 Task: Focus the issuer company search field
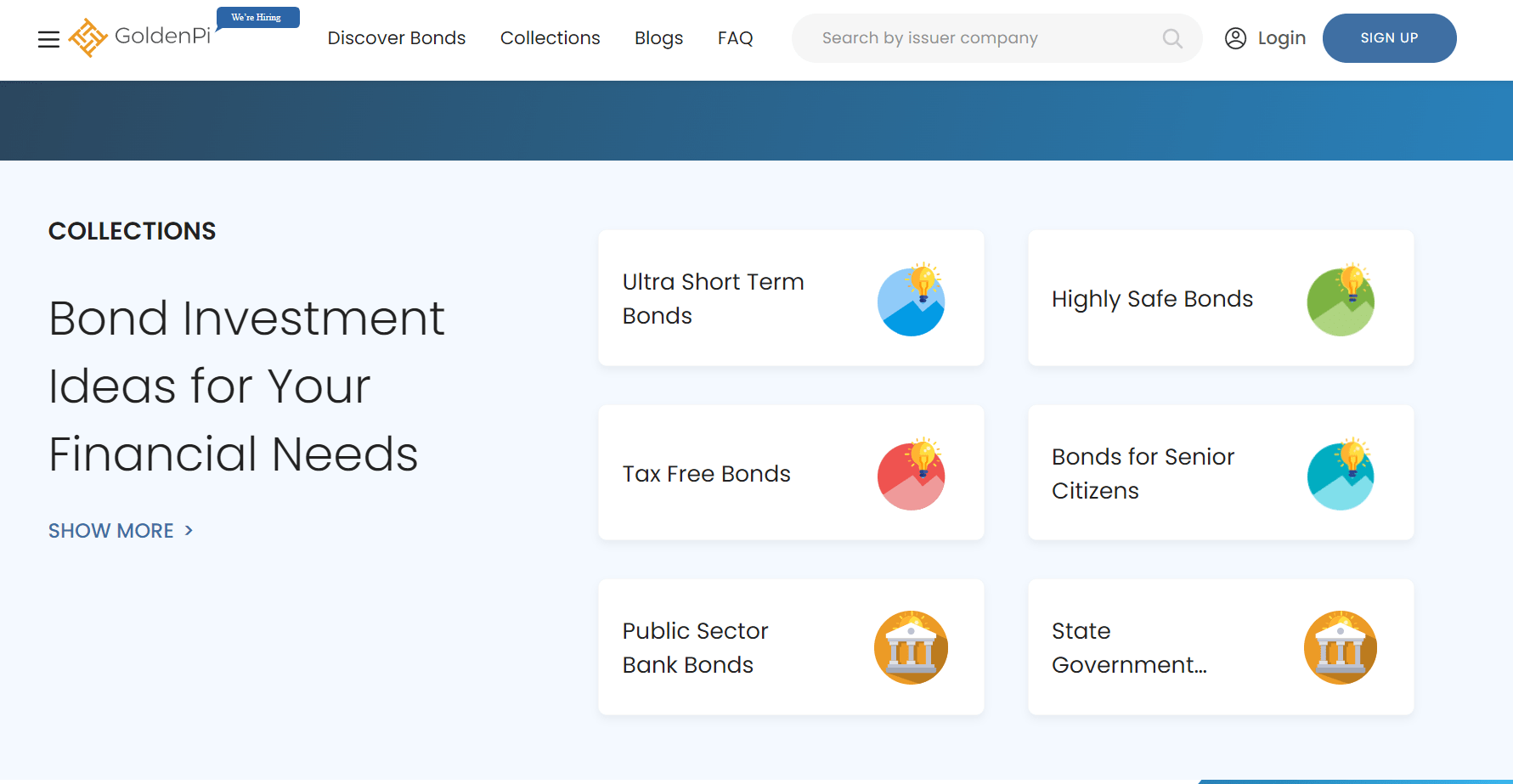pos(996,38)
